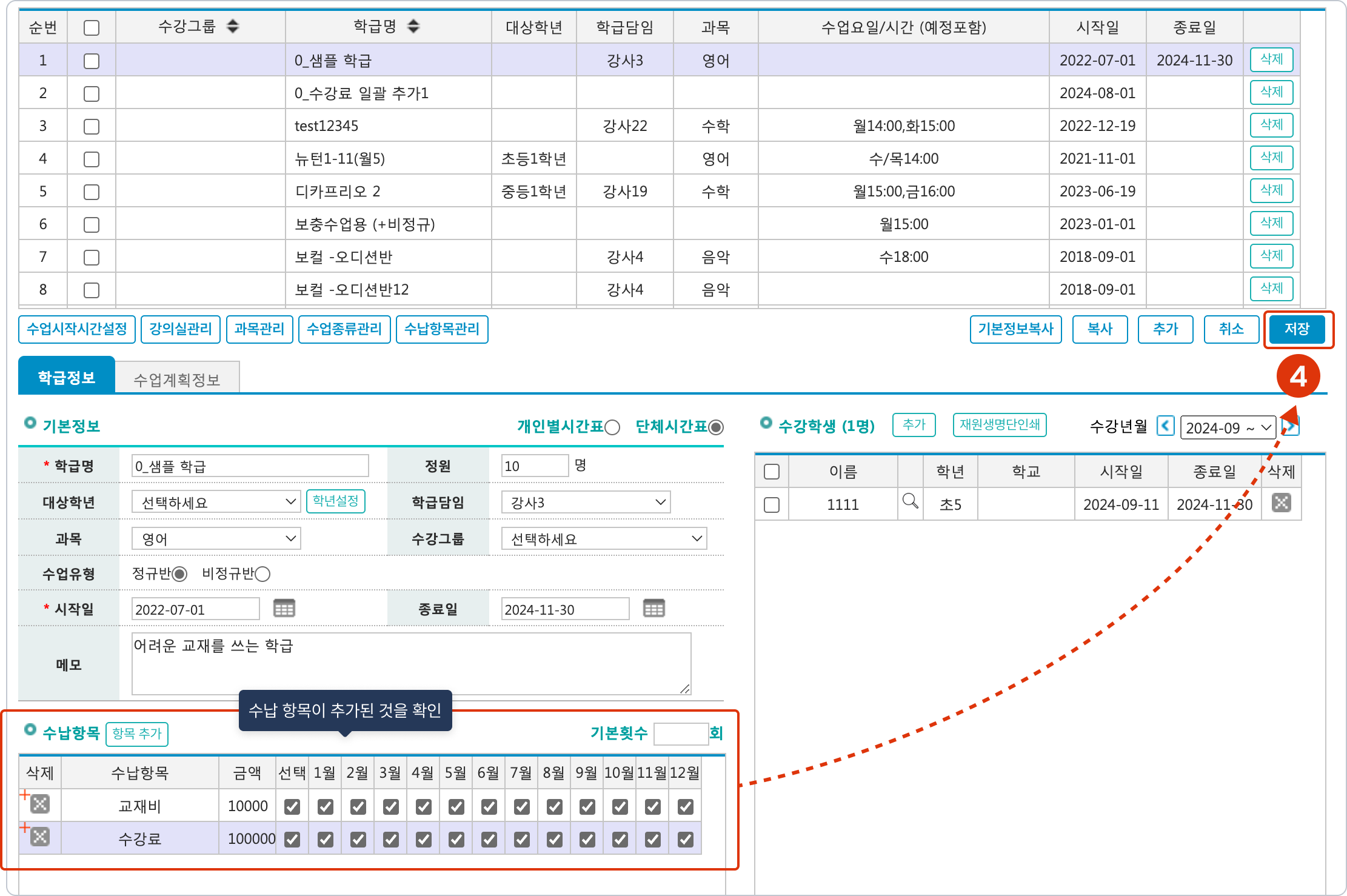Uncheck 교재비 for 1월
1347x896 pixels.
[x=326, y=806]
